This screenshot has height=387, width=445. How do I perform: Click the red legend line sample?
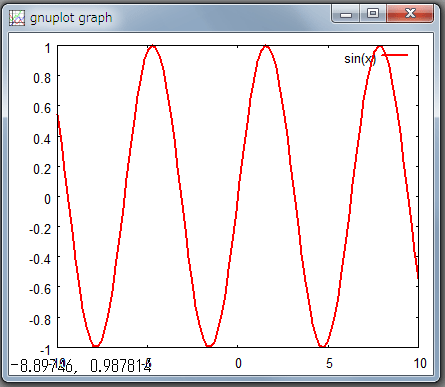click(x=395, y=55)
